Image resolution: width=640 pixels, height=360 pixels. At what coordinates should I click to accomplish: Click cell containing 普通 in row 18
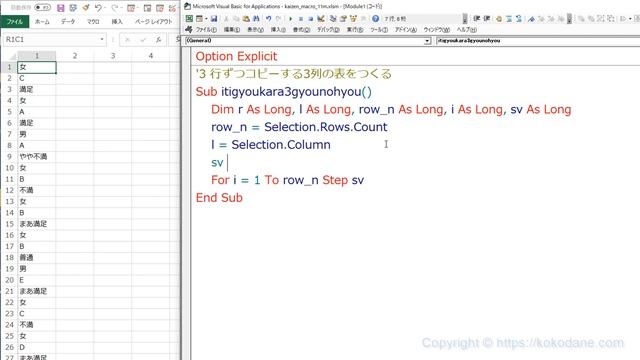(x=37, y=258)
